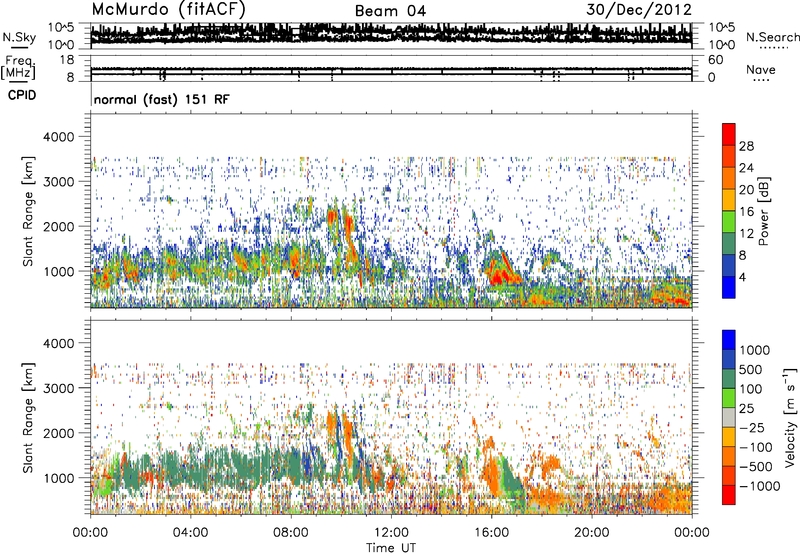Click the 16 label on power colorbar

746,212
